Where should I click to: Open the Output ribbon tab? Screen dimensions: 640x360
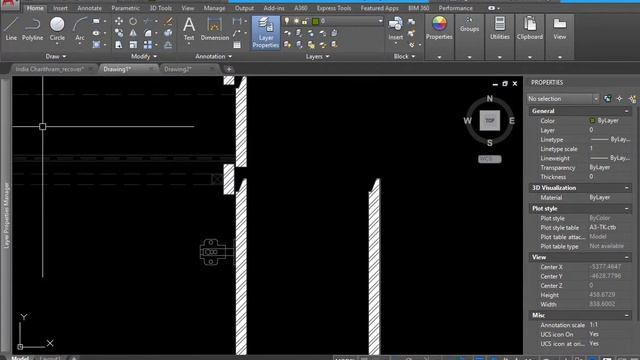coord(244,8)
